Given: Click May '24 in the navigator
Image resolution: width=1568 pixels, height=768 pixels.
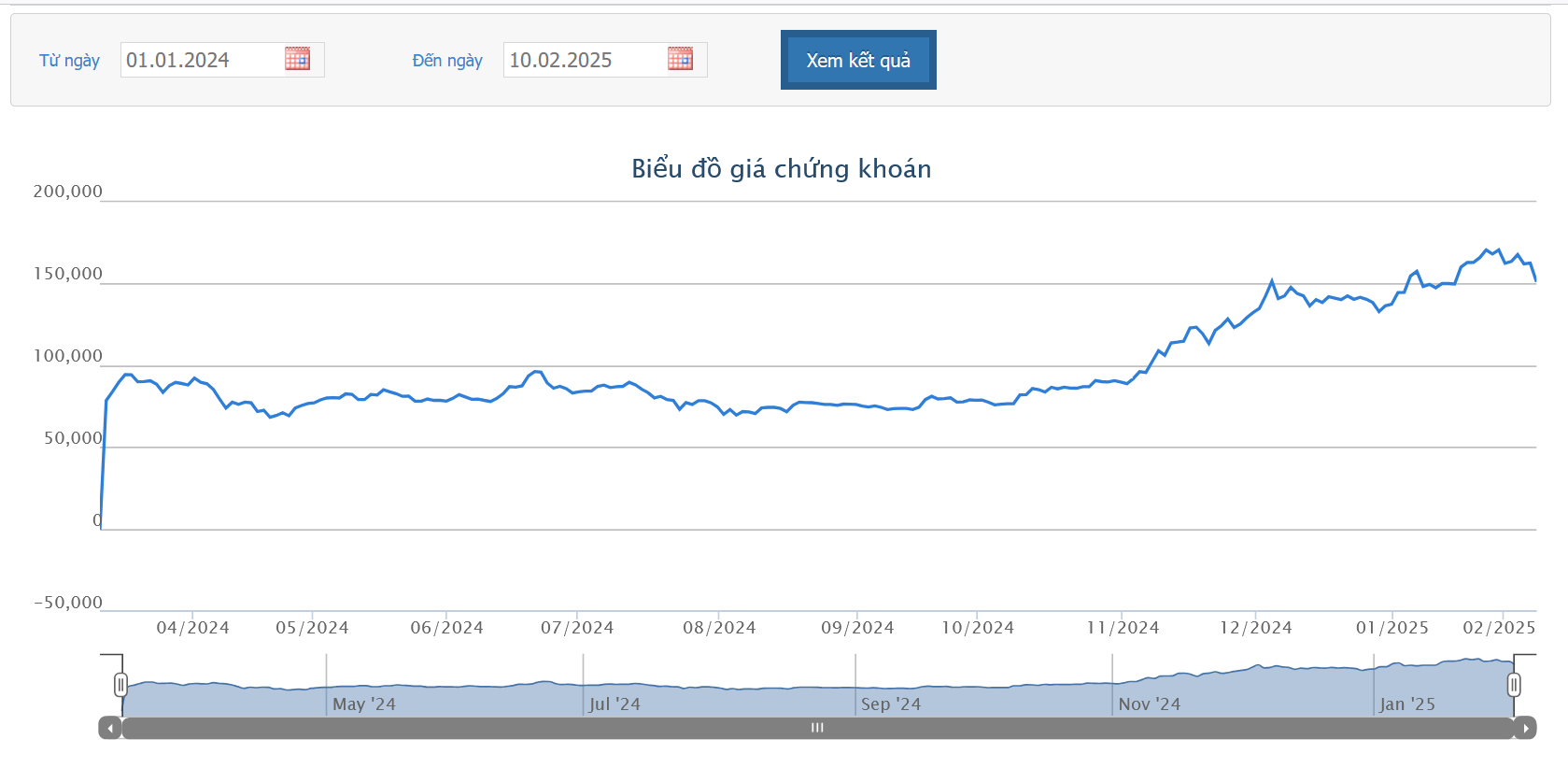Looking at the screenshot, I should point(364,704).
